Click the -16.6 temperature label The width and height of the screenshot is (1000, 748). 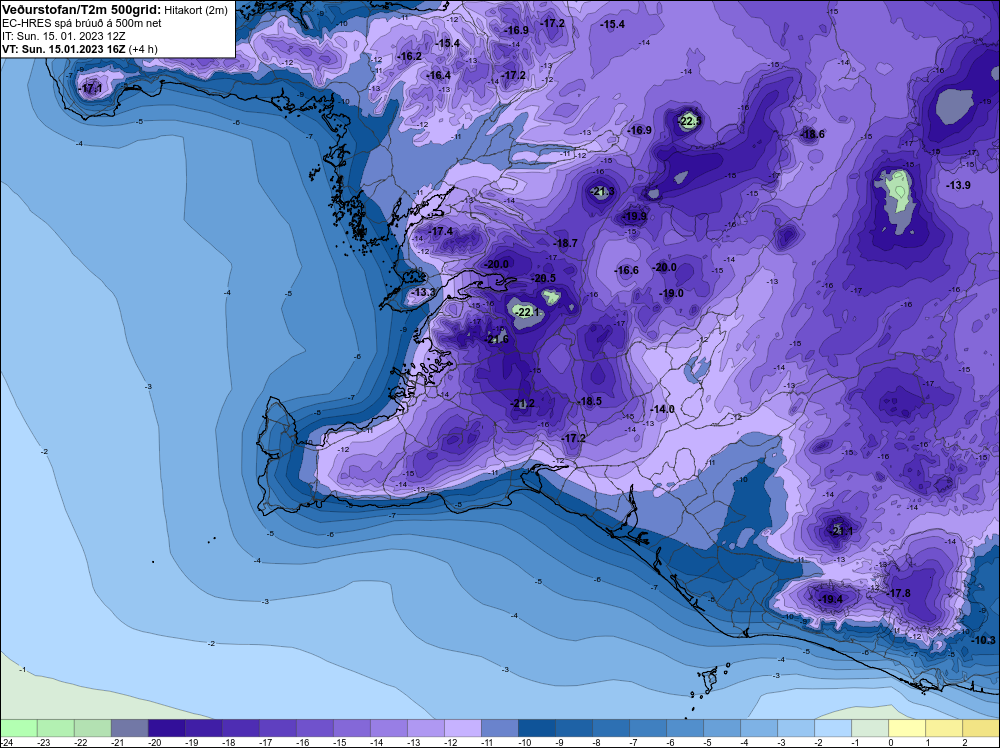[x=626, y=270]
